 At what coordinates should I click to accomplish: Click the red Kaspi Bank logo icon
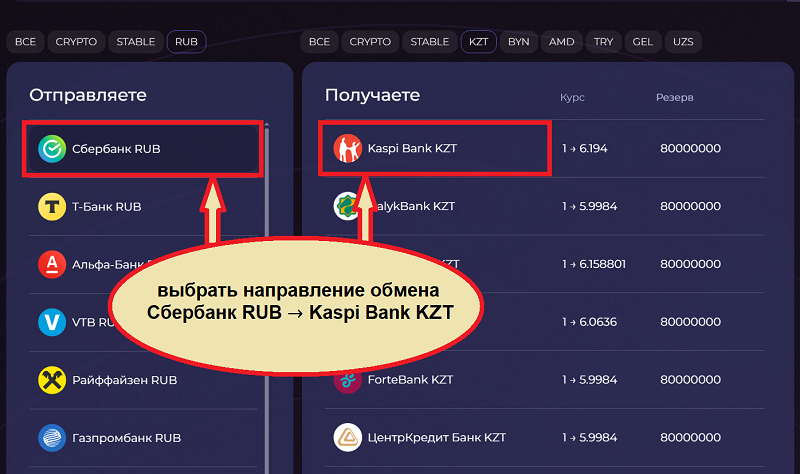pos(347,148)
